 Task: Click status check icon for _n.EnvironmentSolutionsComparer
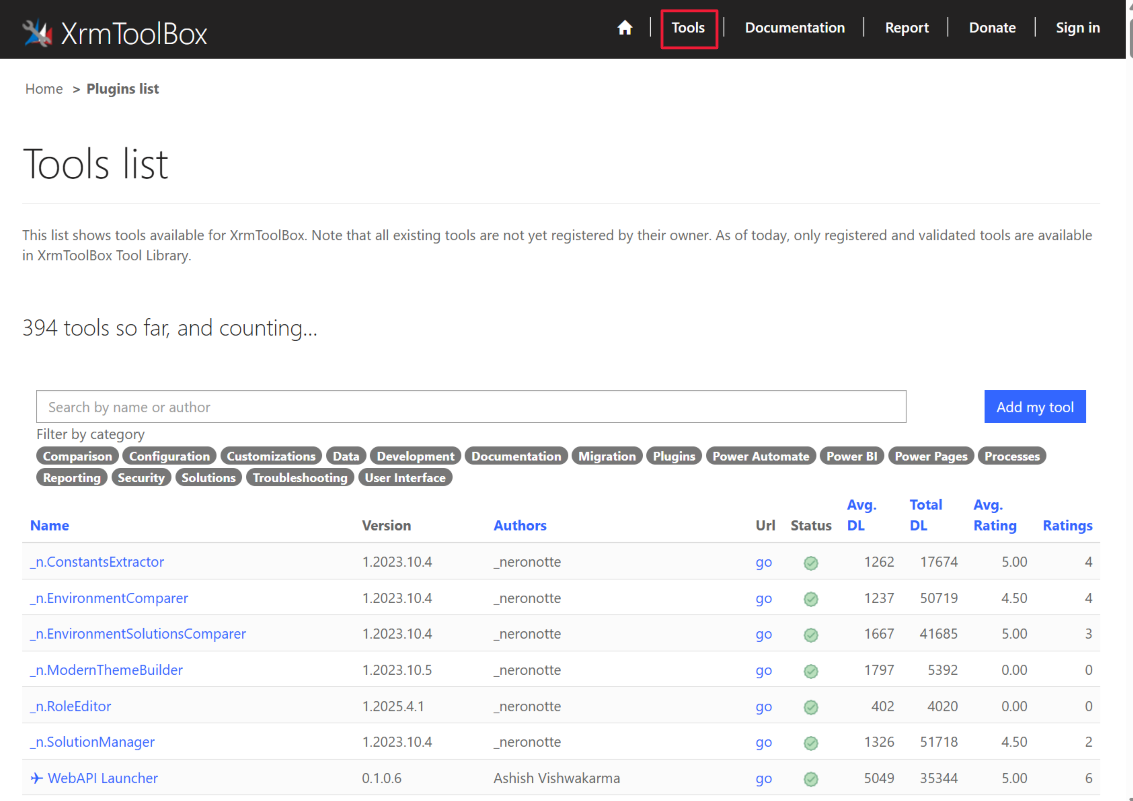pos(811,635)
